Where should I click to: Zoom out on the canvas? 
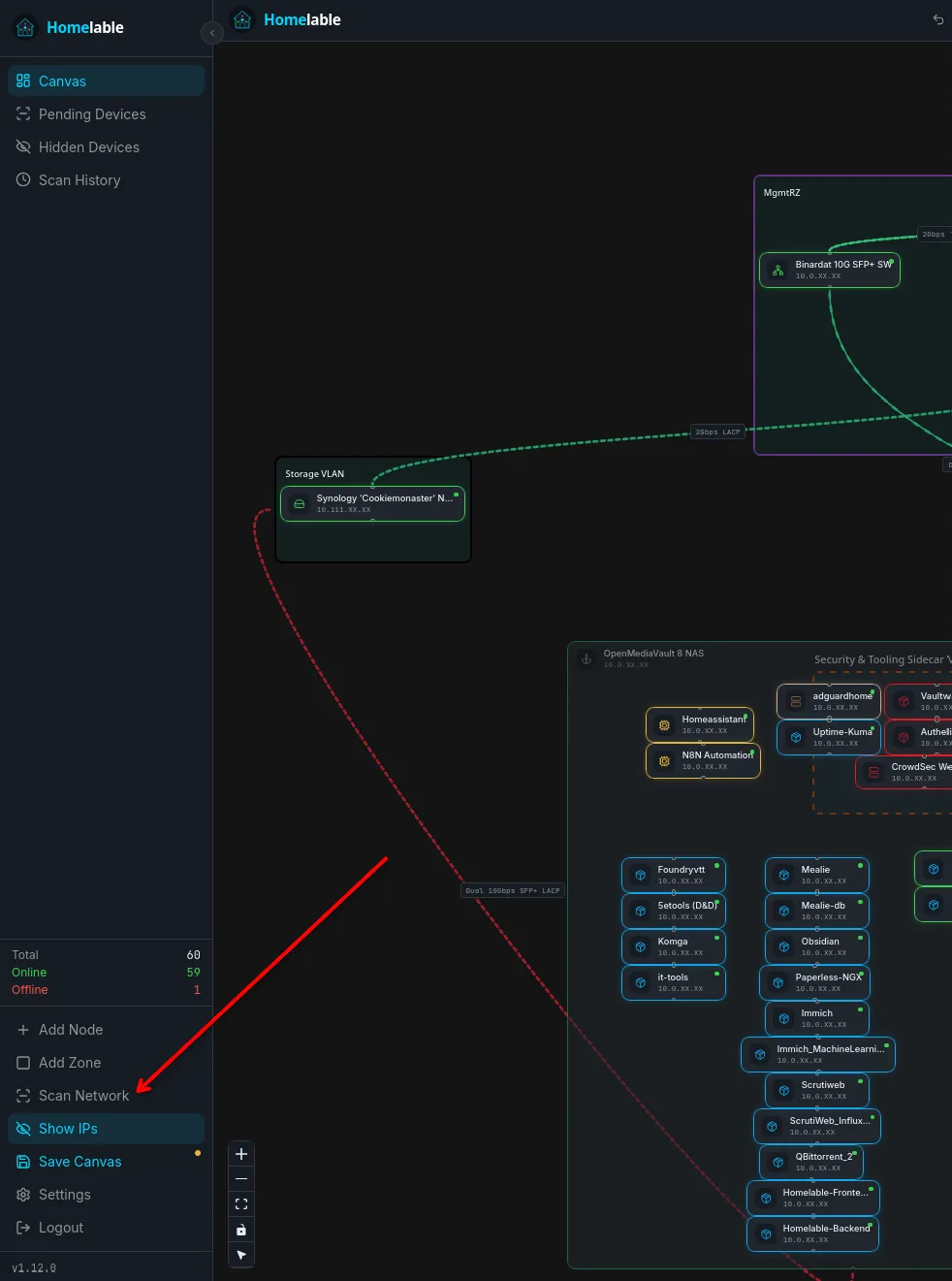(x=241, y=1179)
